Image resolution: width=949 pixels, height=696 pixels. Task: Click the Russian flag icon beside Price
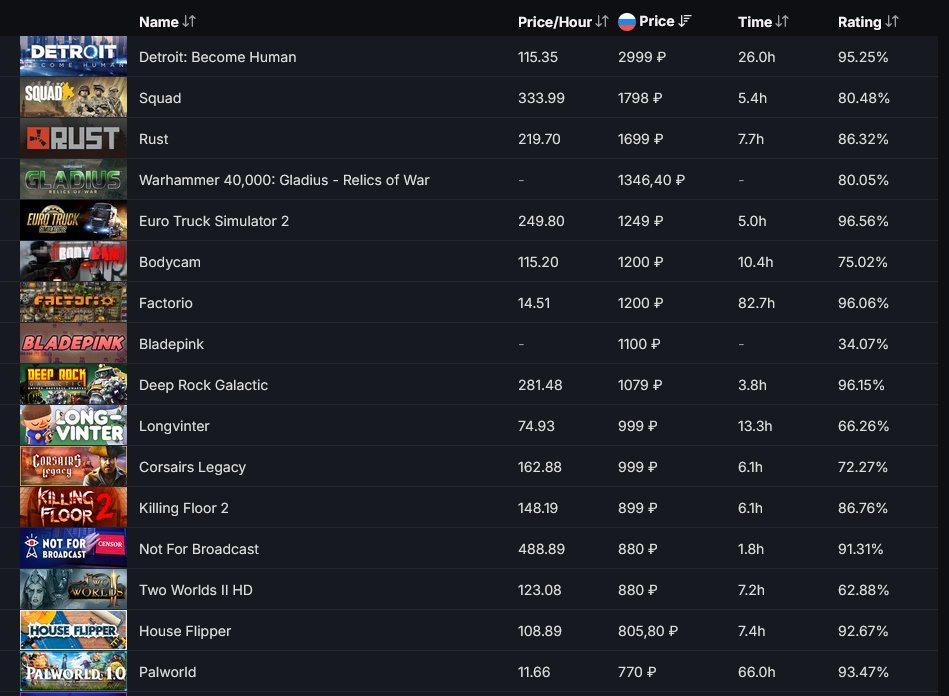pos(627,22)
